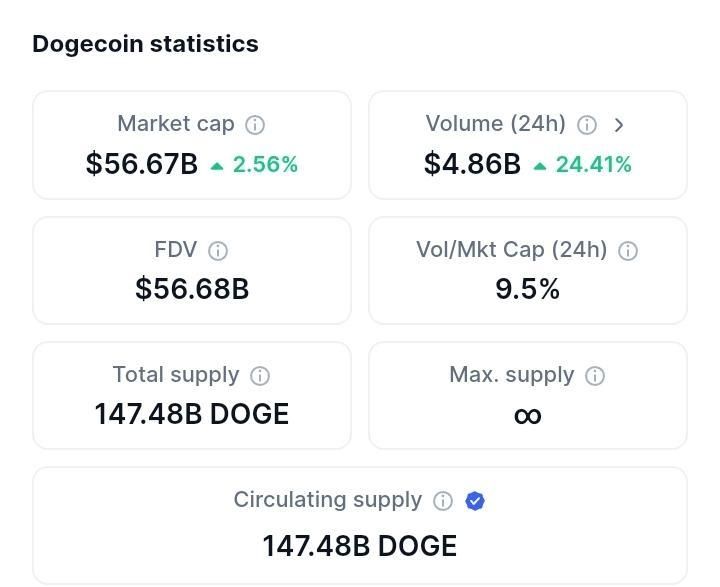Click the Circulating supply info icon

tap(443, 501)
